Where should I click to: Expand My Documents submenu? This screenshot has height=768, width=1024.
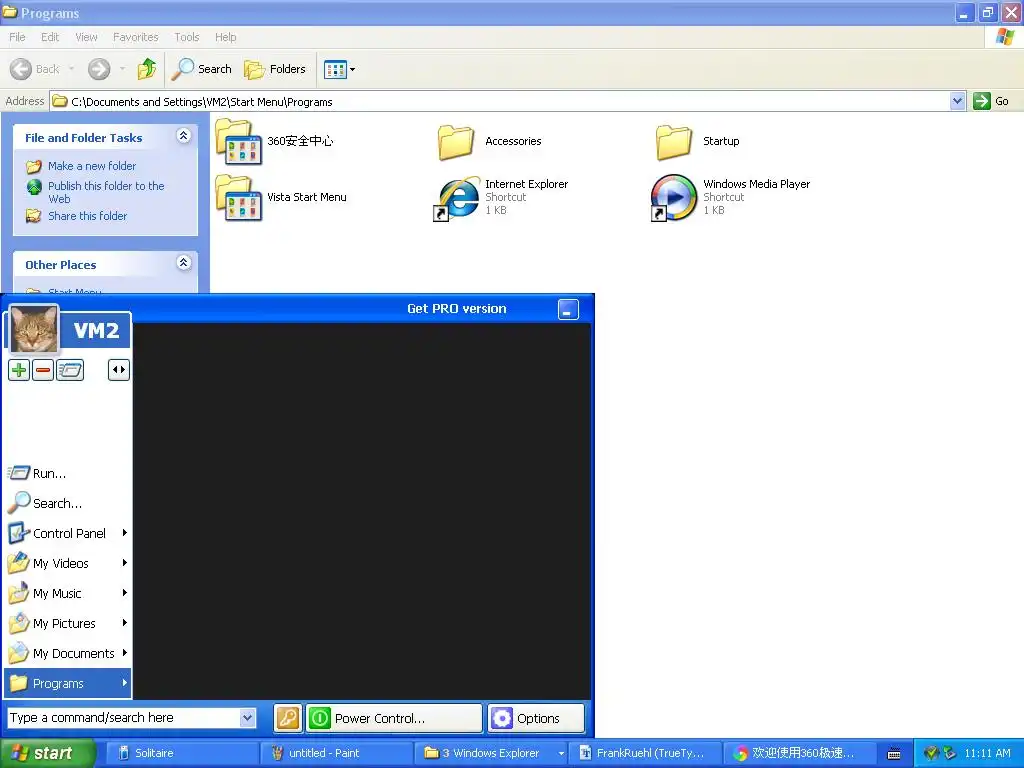68,654
